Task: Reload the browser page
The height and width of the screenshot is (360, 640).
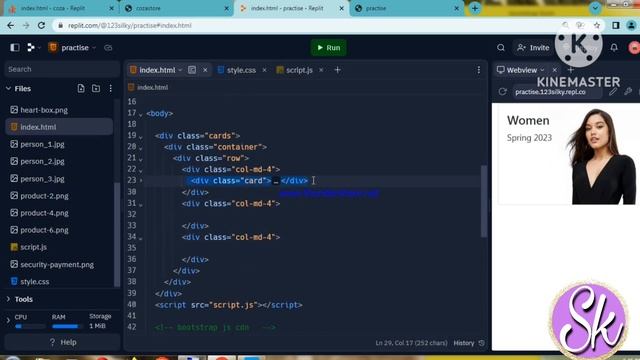Action: pyautogui.click(x=41, y=25)
